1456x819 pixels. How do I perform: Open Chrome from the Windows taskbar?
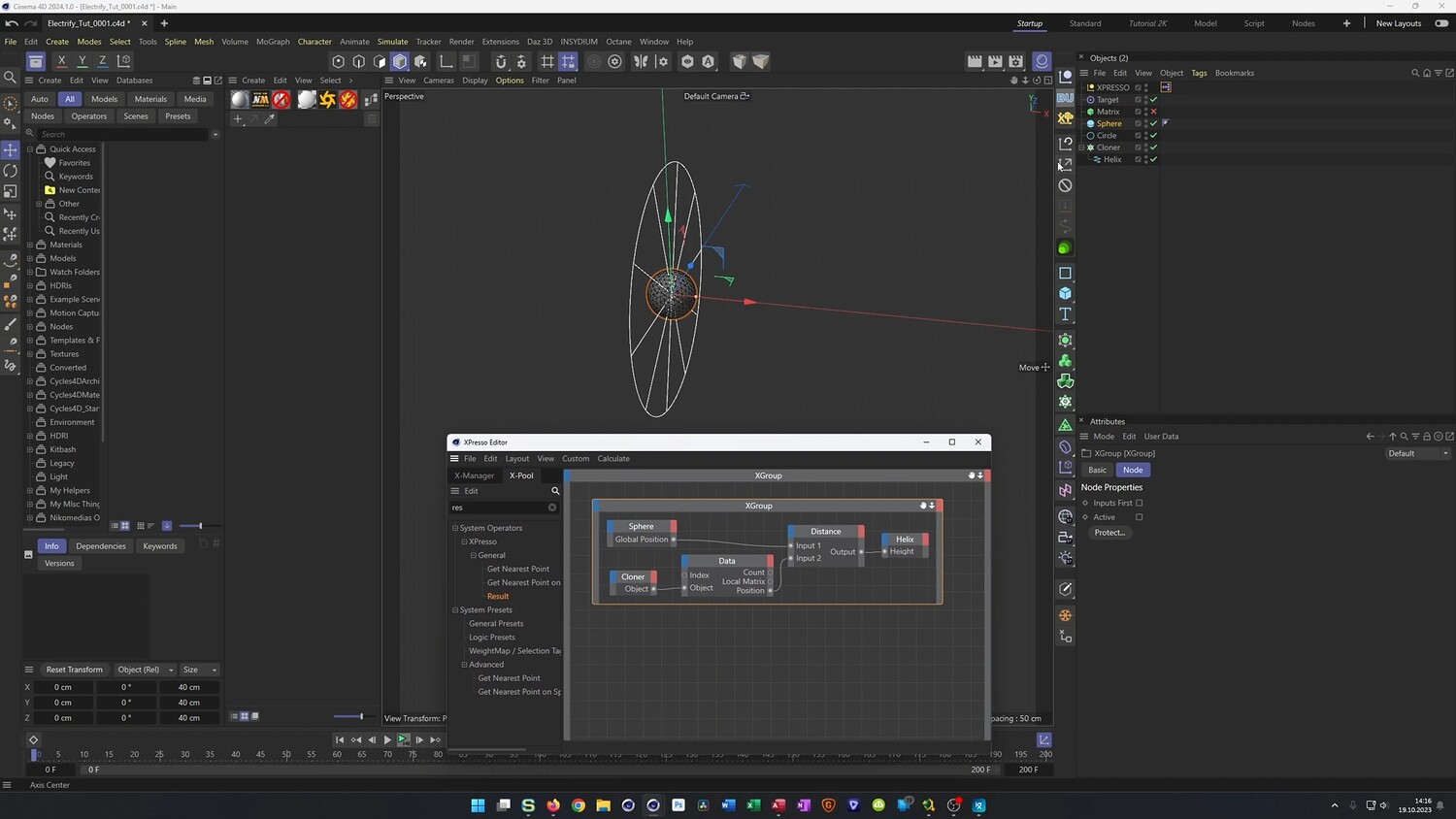(579, 805)
